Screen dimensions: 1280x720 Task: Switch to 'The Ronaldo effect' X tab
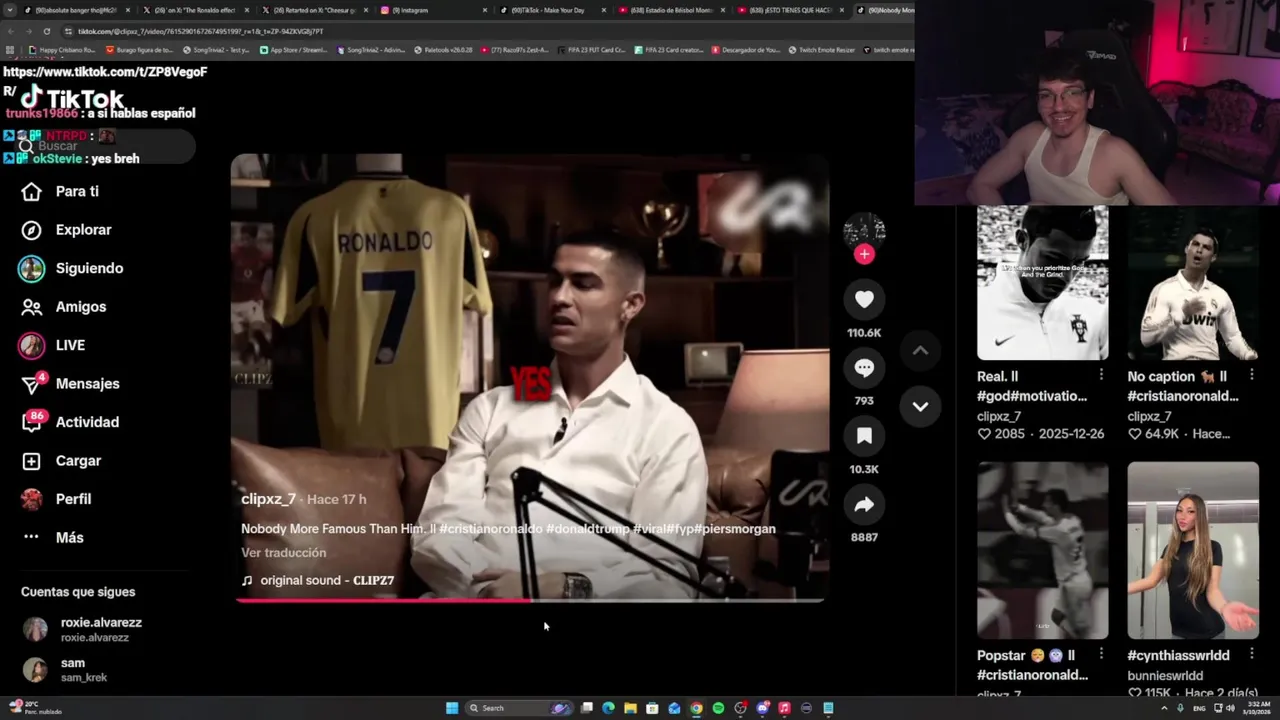195,10
